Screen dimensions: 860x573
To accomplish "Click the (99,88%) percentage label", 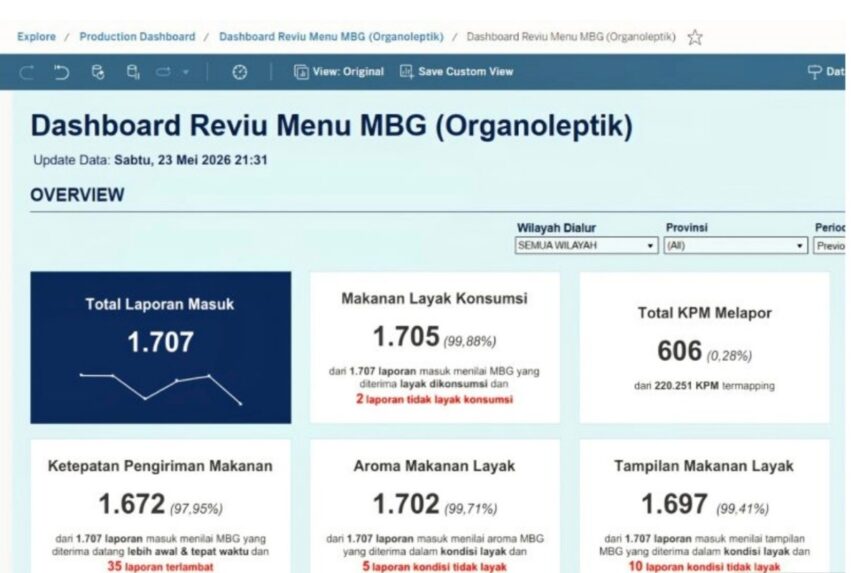I will 469,342.
